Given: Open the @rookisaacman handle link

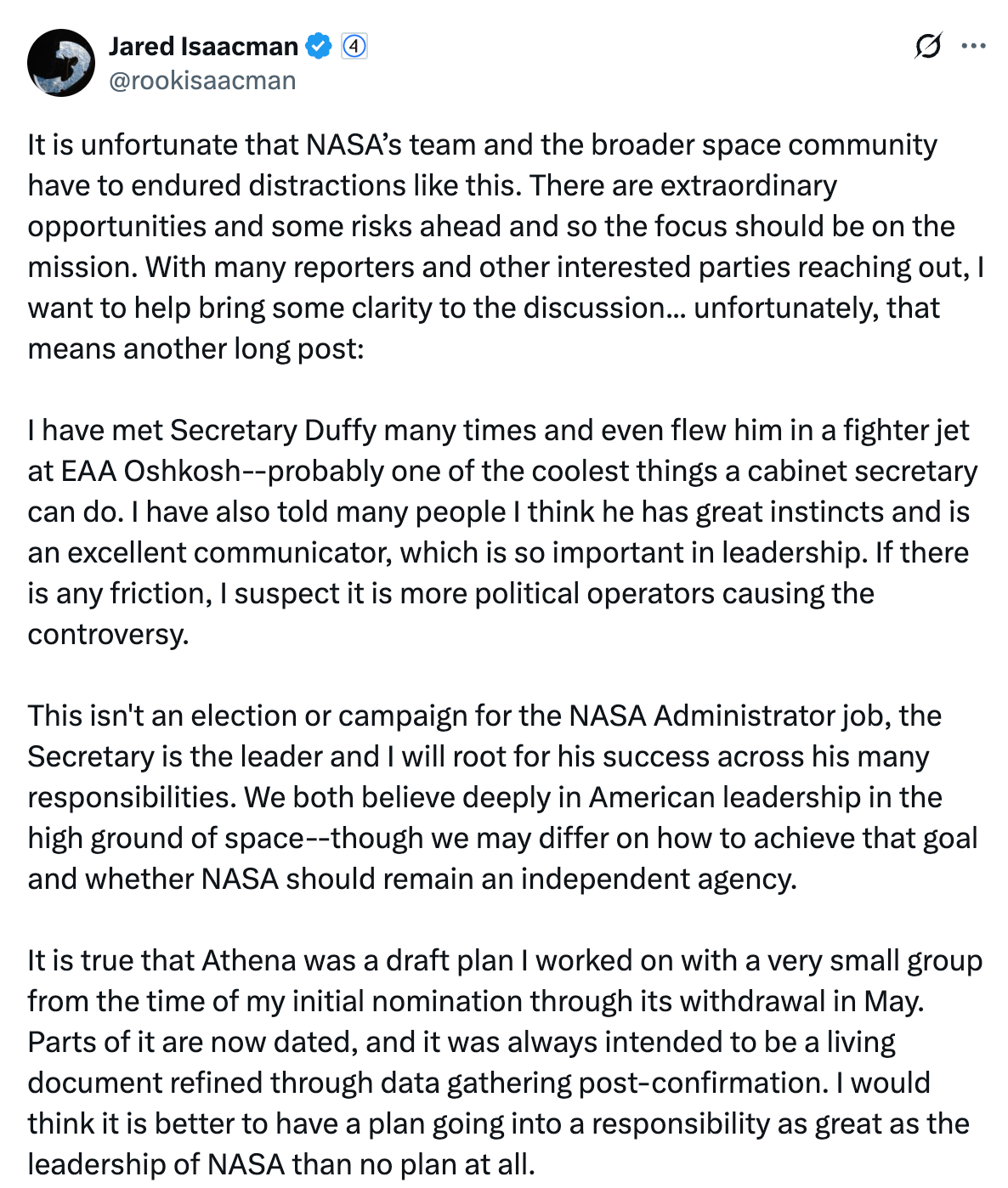Looking at the screenshot, I should [x=202, y=81].
